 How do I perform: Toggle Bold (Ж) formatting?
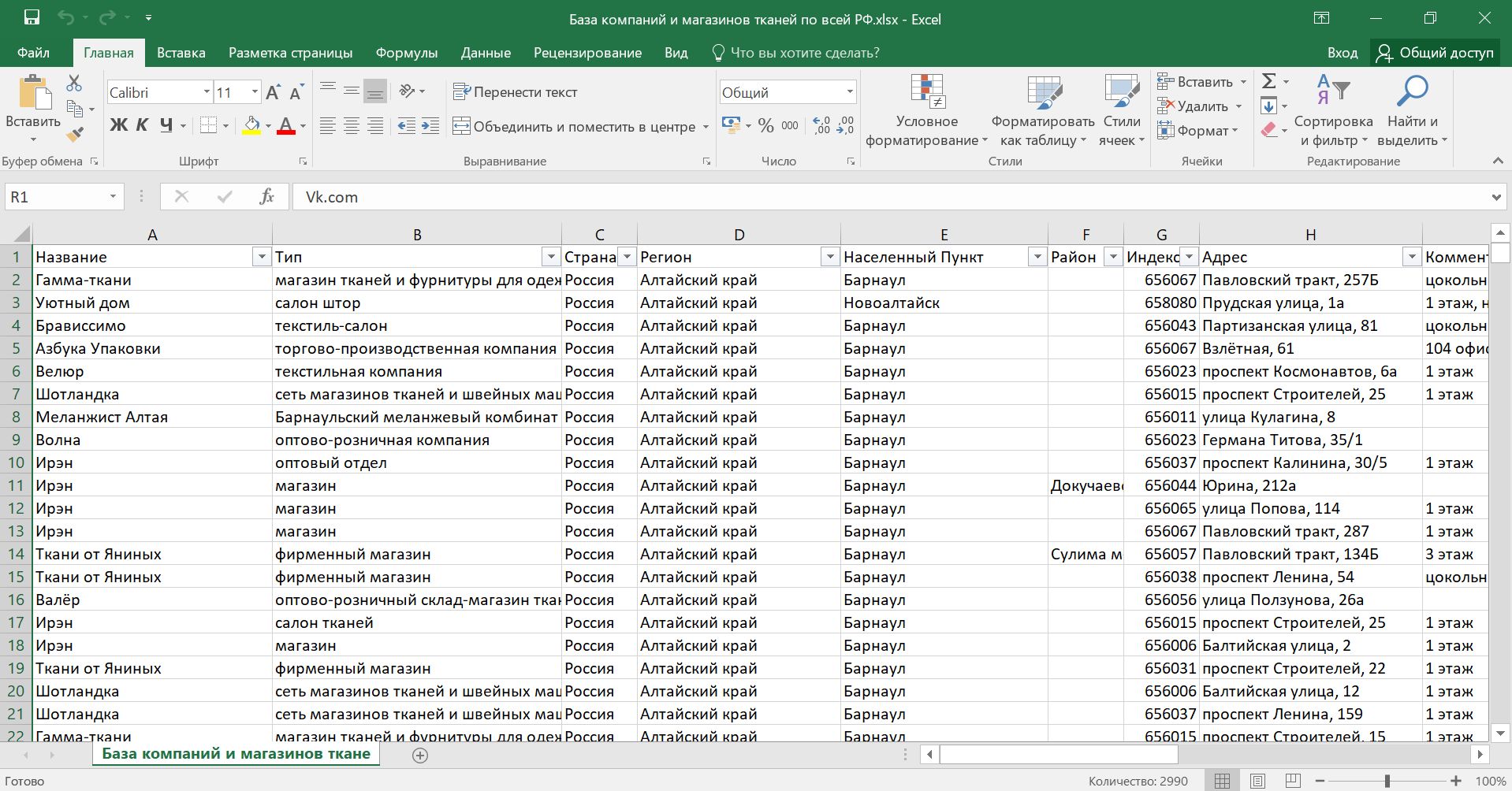tap(118, 125)
